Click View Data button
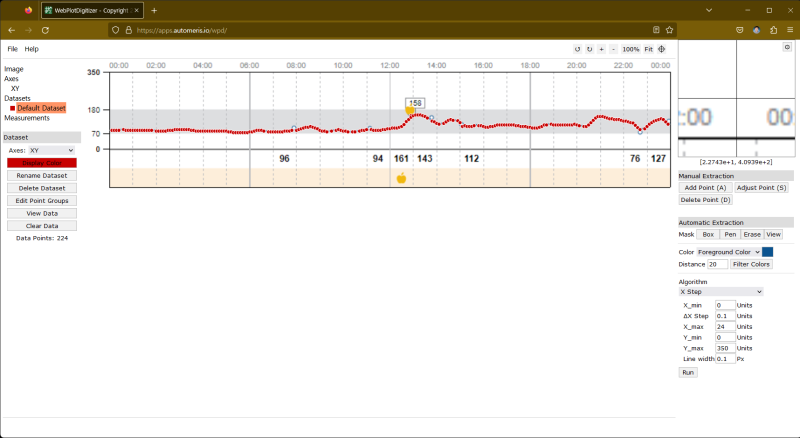 42,213
